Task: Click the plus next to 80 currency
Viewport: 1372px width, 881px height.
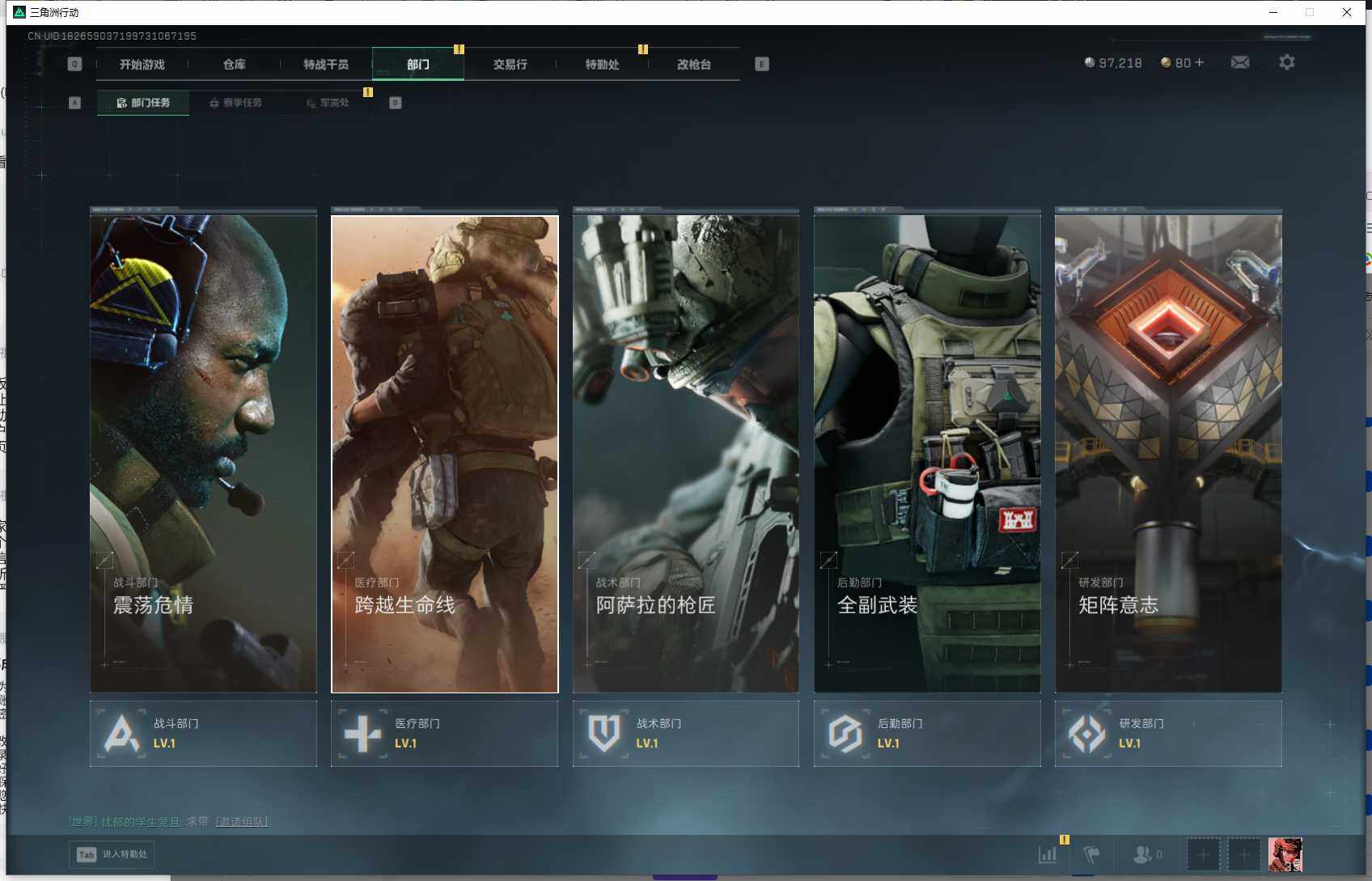Action: point(1200,62)
